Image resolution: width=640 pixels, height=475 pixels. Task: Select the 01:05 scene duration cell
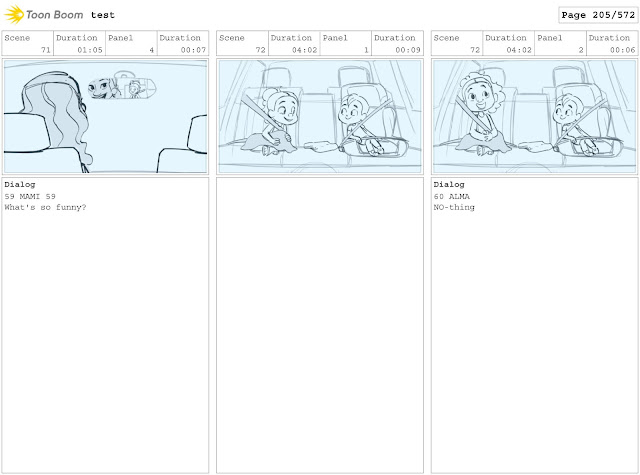point(79,43)
